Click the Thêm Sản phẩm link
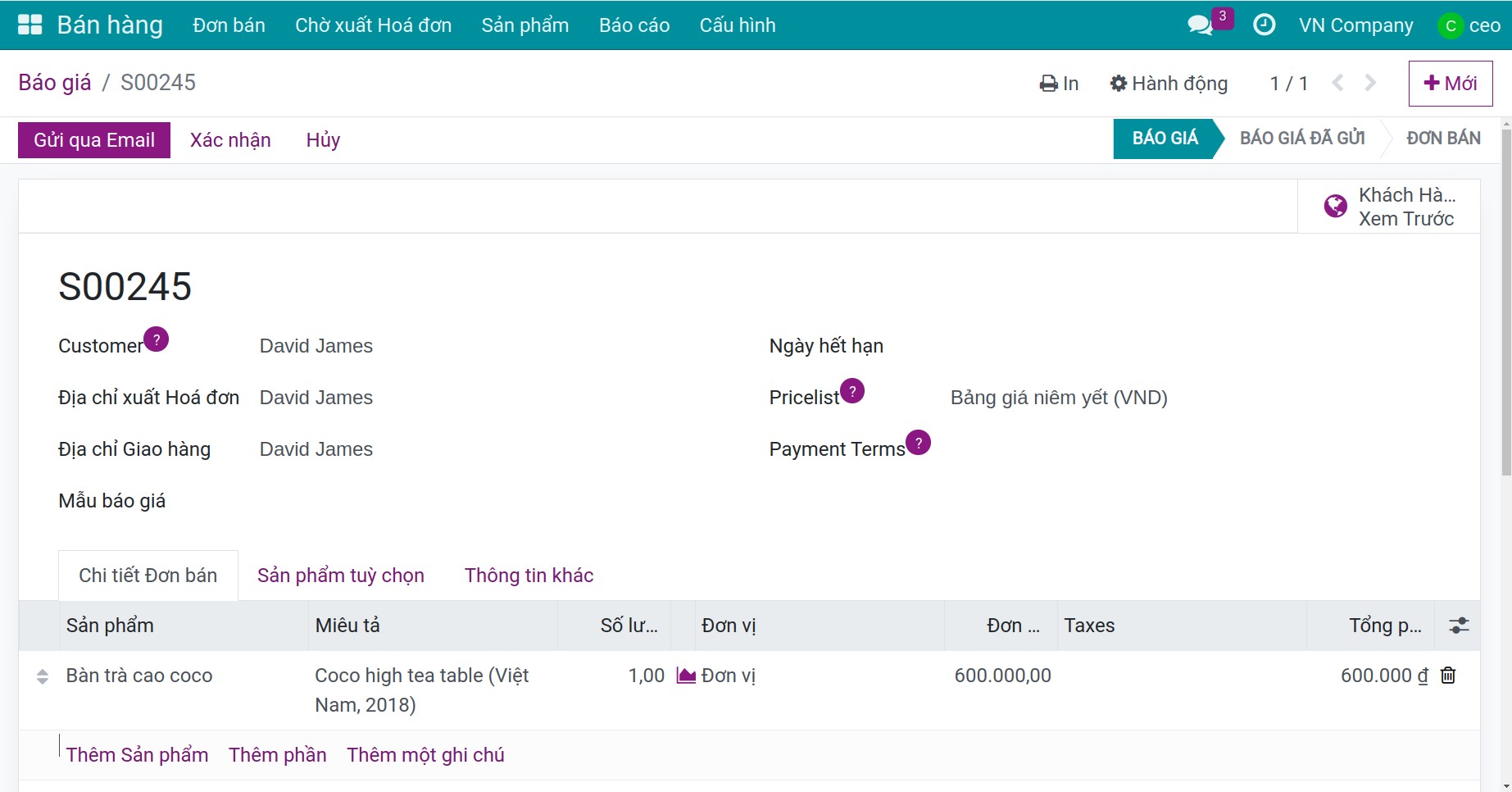 (x=137, y=755)
